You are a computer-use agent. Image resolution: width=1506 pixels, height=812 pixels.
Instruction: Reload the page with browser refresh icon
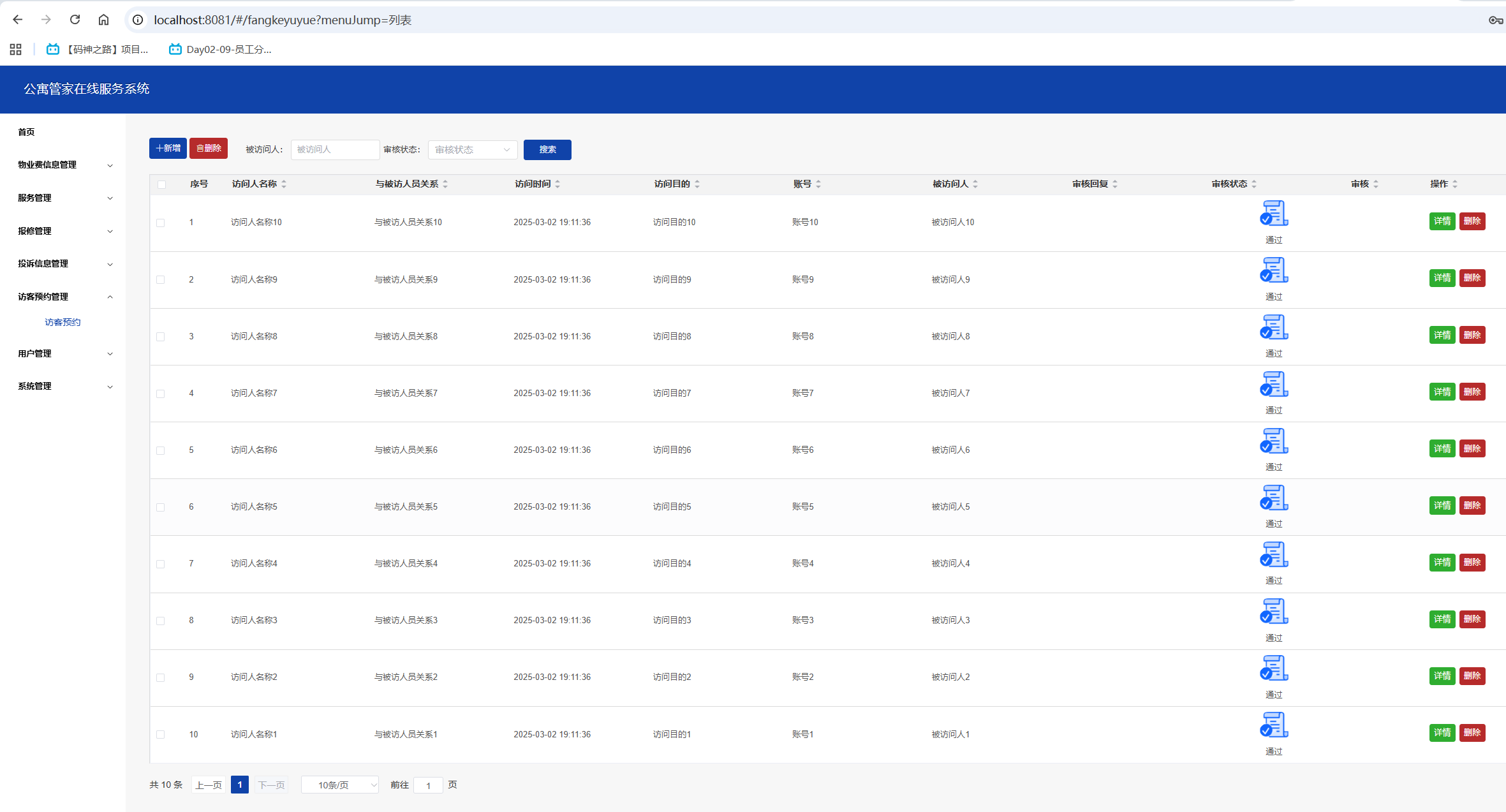point(75,20)
